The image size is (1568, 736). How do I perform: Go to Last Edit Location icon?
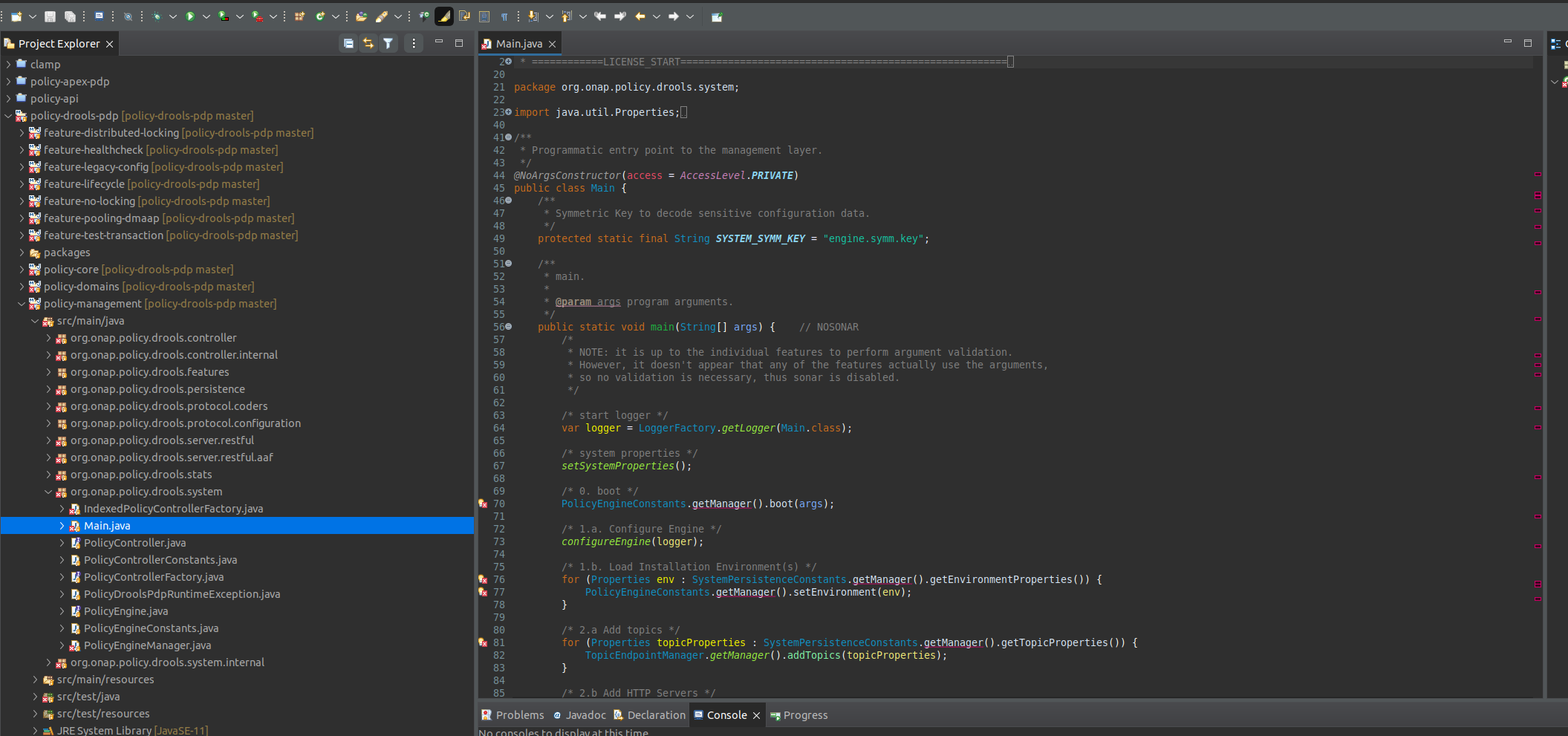pyautogui.click(x=600, y=16)
